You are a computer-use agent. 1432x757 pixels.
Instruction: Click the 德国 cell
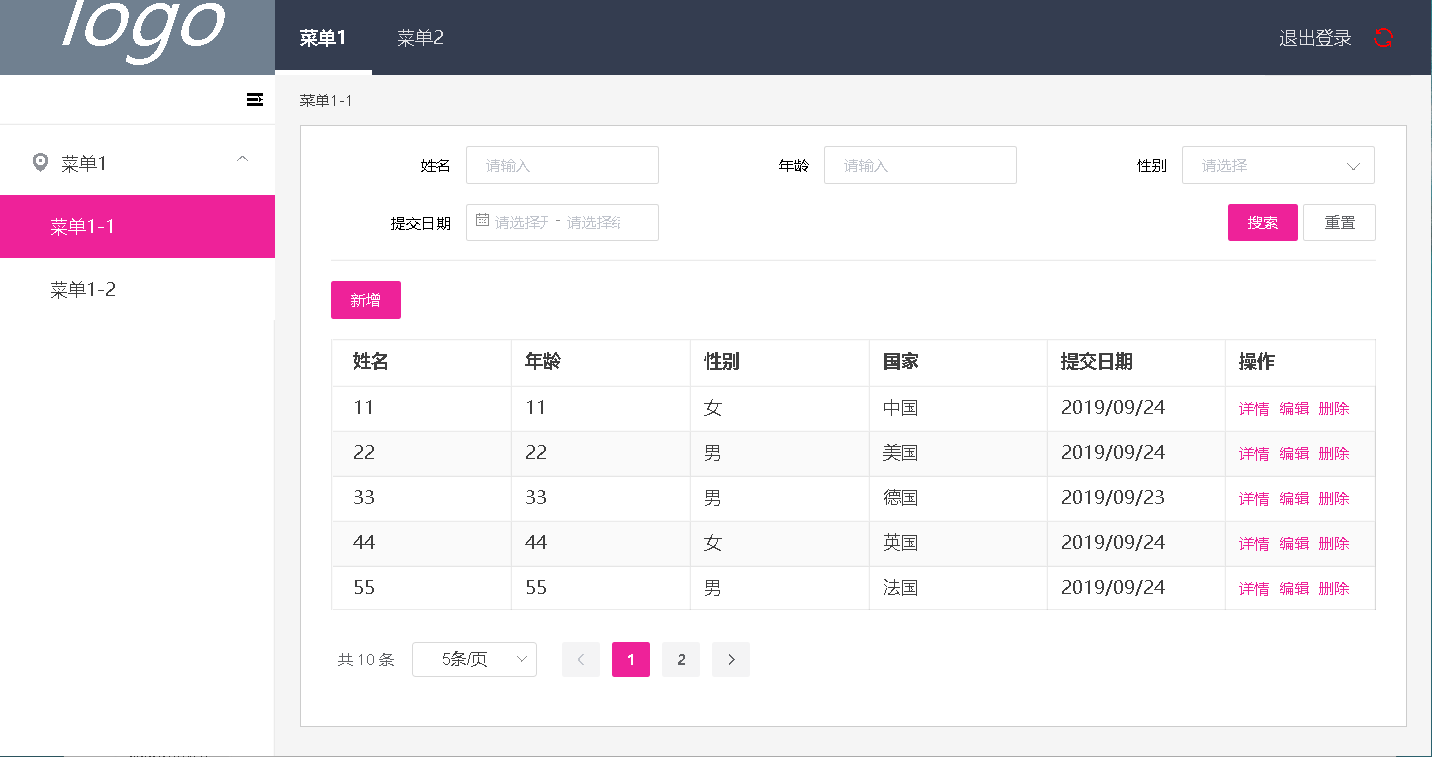(958, 498)
